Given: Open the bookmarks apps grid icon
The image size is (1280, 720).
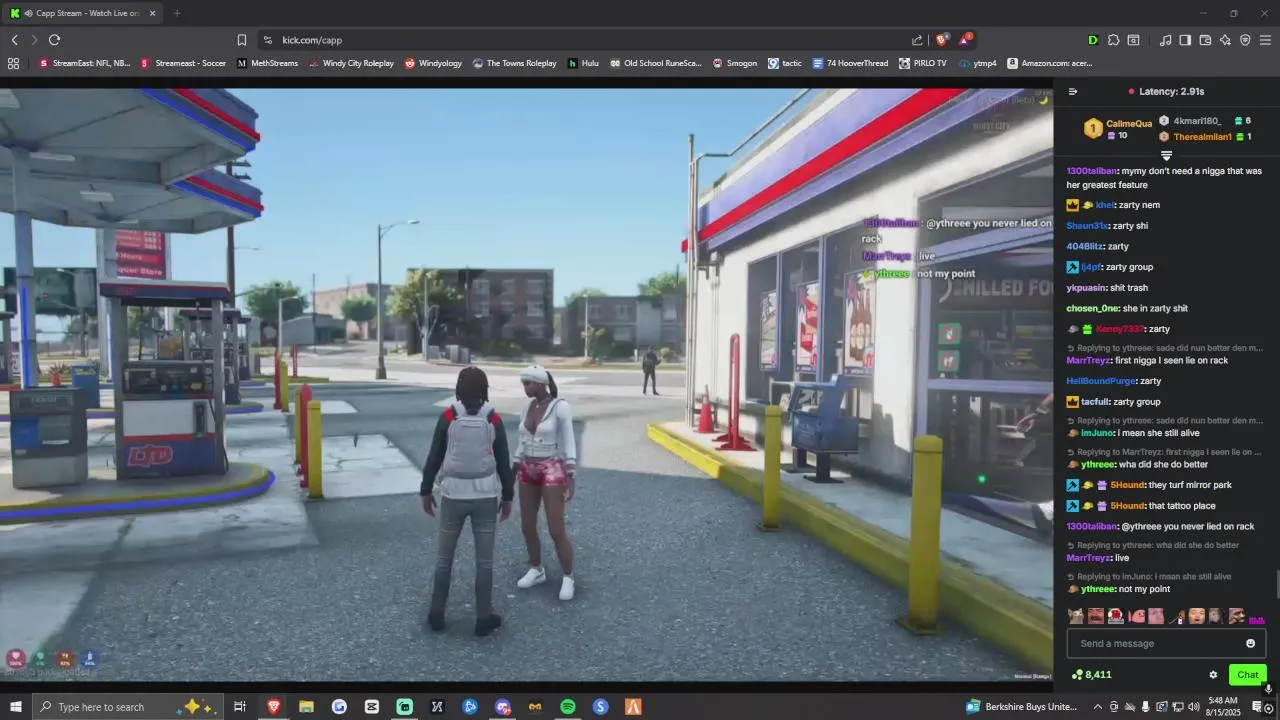Looking at the screenshot, I should coord(13,63).
